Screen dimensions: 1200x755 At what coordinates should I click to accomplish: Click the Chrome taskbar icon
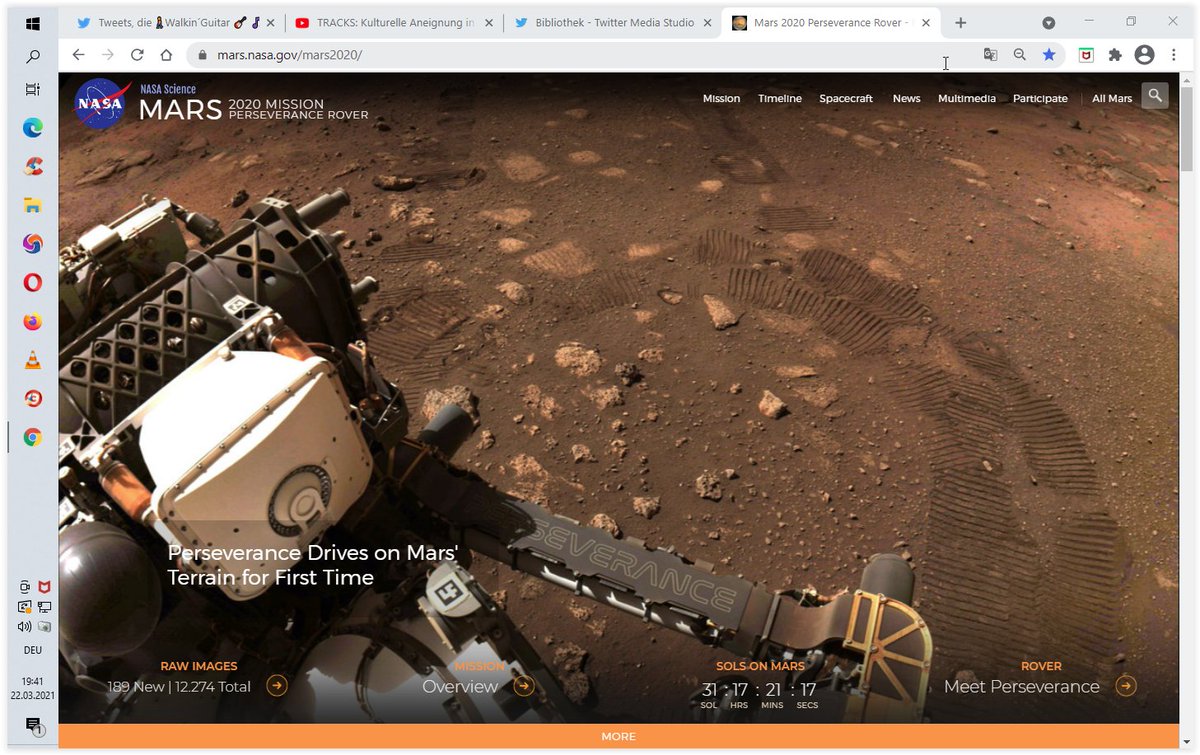click(x=32, y=437)
